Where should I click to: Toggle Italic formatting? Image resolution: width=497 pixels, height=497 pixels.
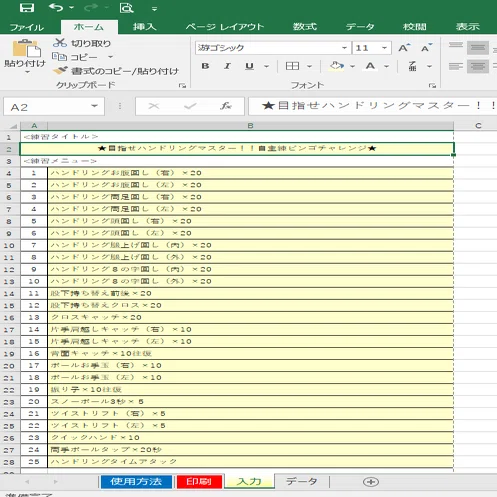coord(227,66)
